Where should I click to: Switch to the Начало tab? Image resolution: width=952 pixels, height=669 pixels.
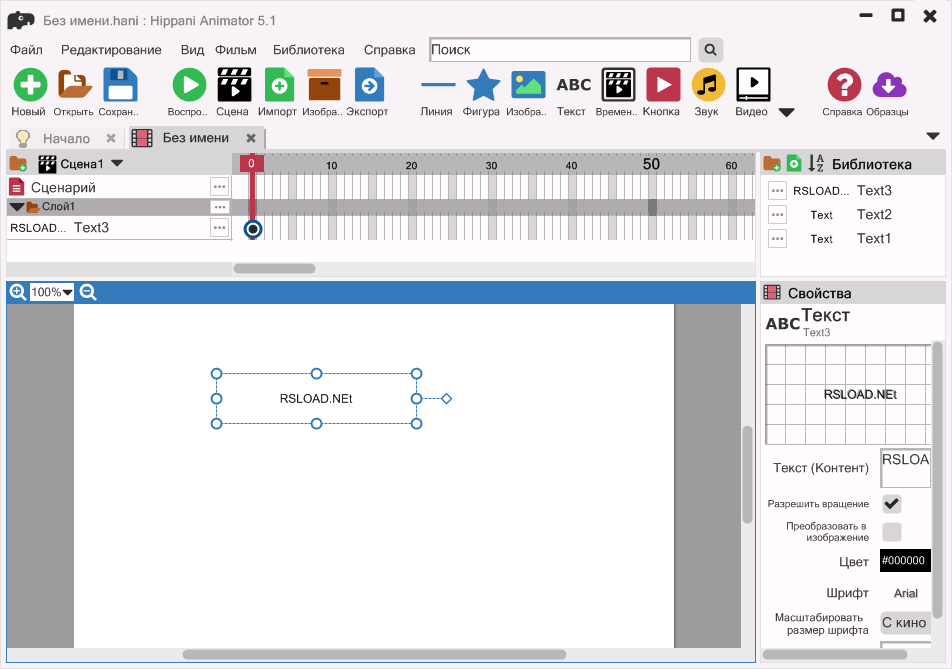(x=66, y=138)
